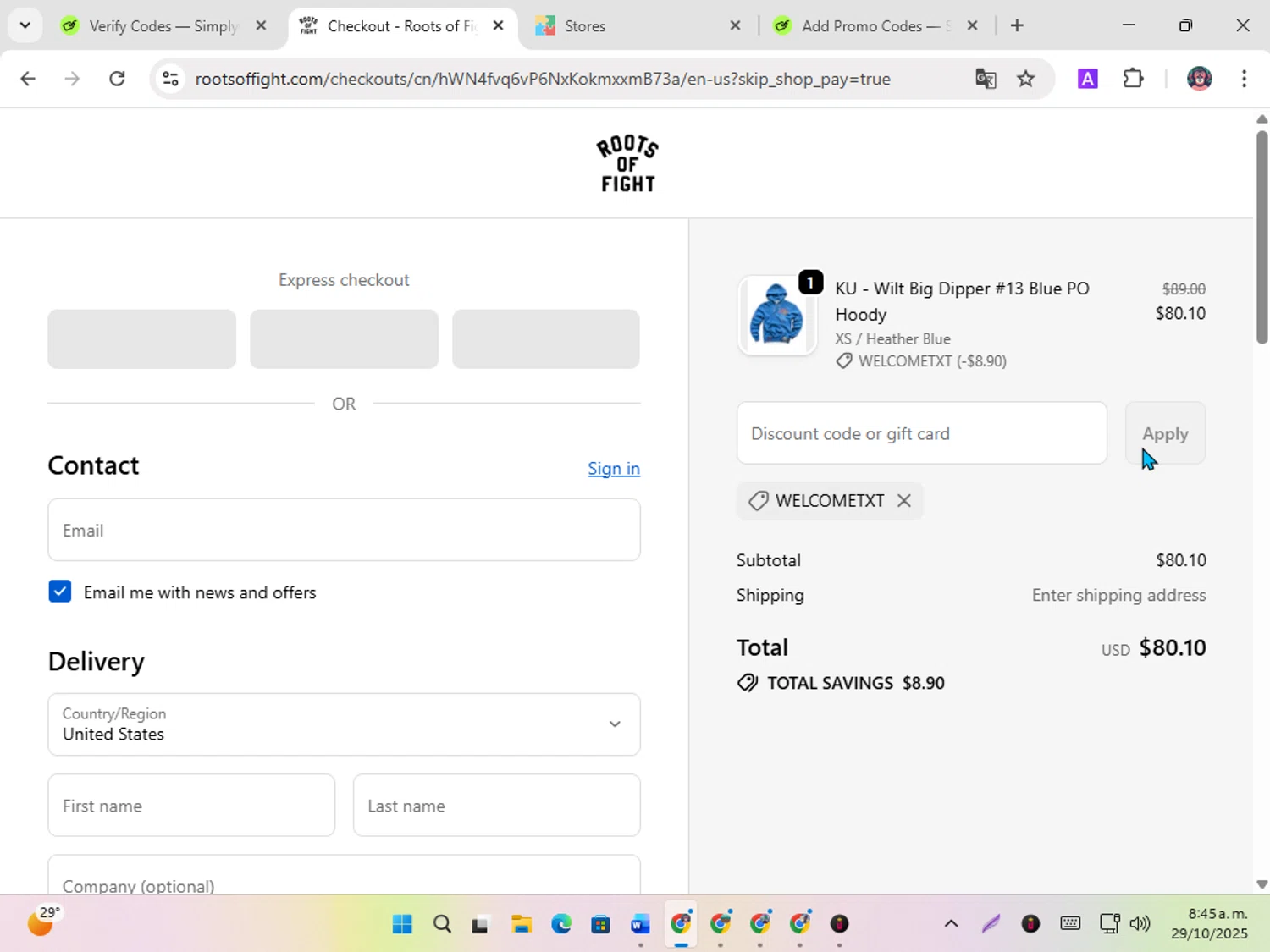This screenshot has height=952, width=1270.
Task: Click the Apply discount button
Action: 1165,433
